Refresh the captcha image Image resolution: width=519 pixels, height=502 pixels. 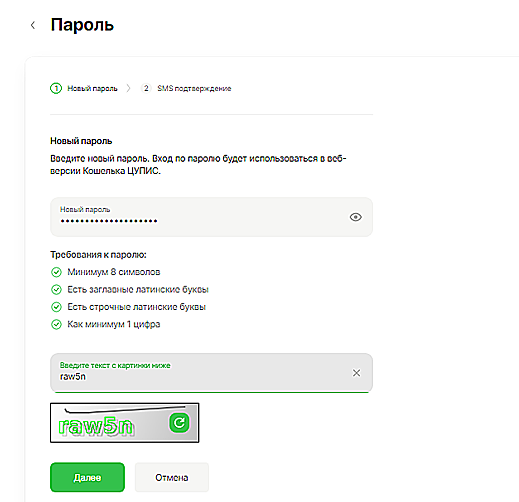(179, 423)
